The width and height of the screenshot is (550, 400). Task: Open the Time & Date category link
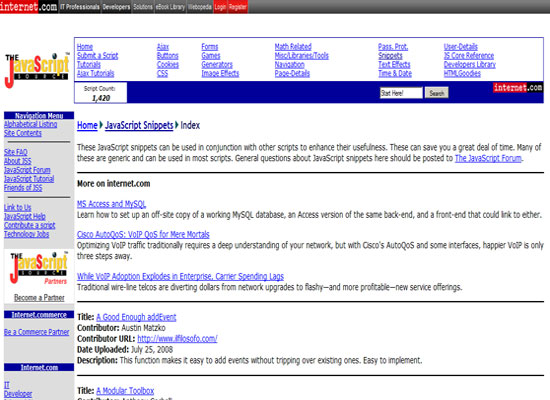click(395, 73)
